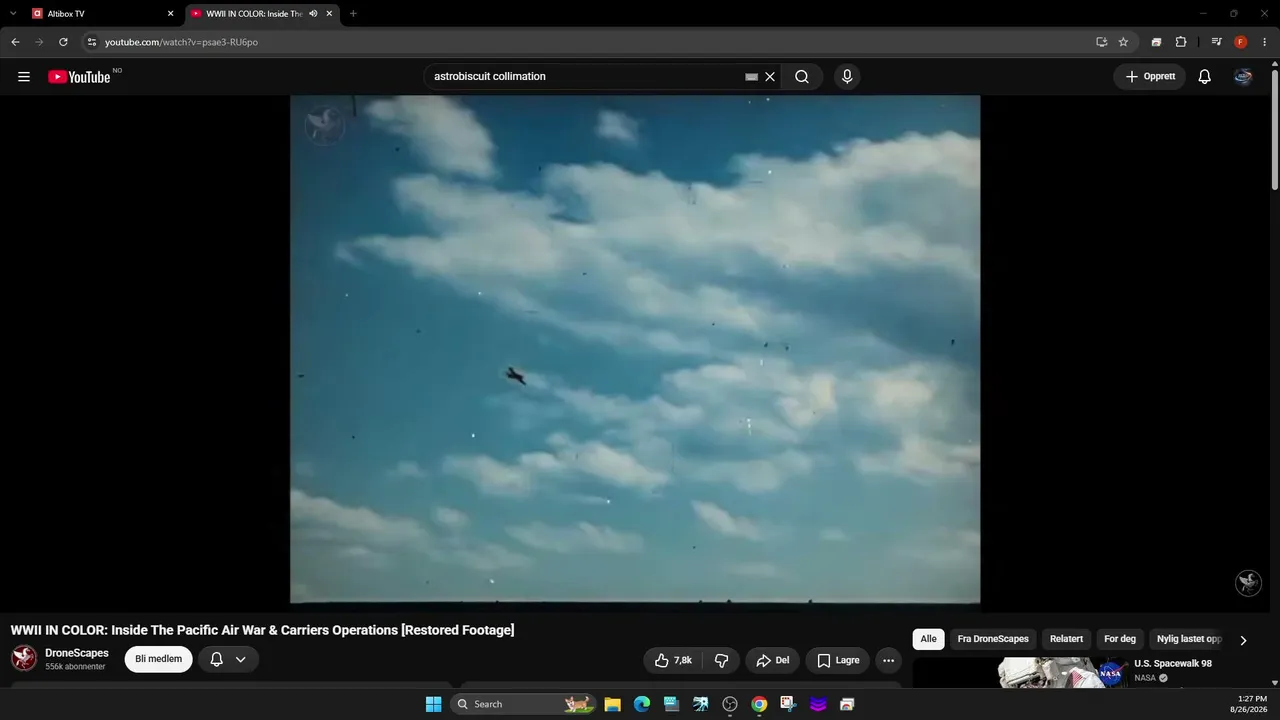Open Chrome profile F avatar
The image size is (1280, 720).
(x=1241, y=42)
